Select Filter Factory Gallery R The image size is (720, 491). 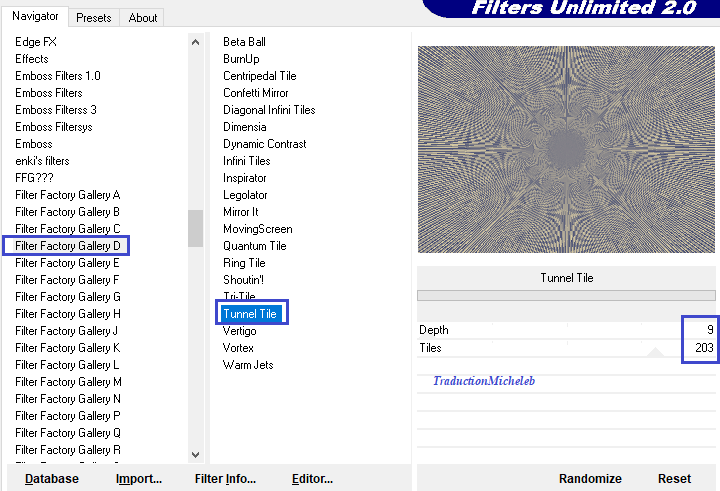click(68, 450)
